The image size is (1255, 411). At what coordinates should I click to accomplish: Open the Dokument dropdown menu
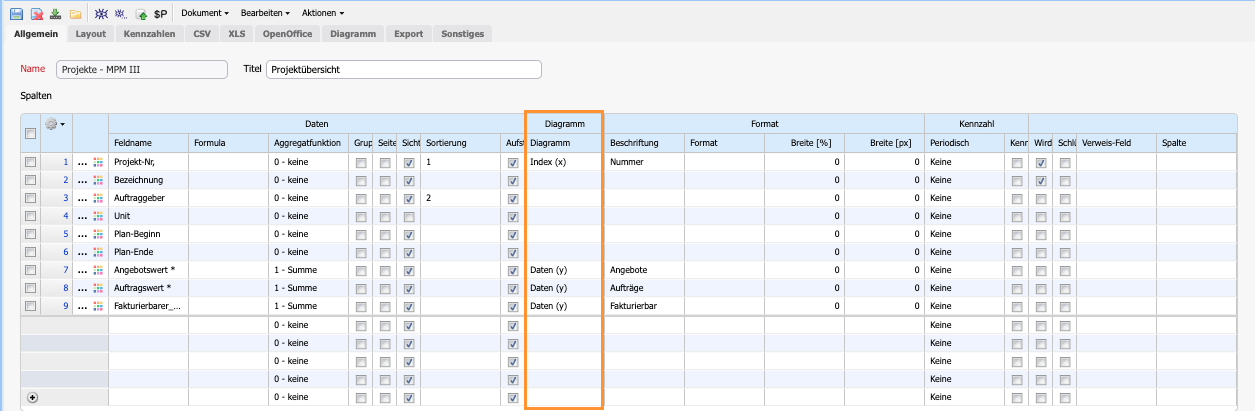click(x=204, y=14)
